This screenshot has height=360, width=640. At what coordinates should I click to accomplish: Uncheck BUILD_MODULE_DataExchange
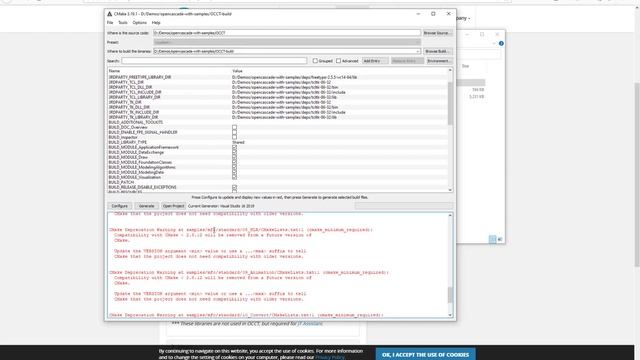tap(234, 152)
